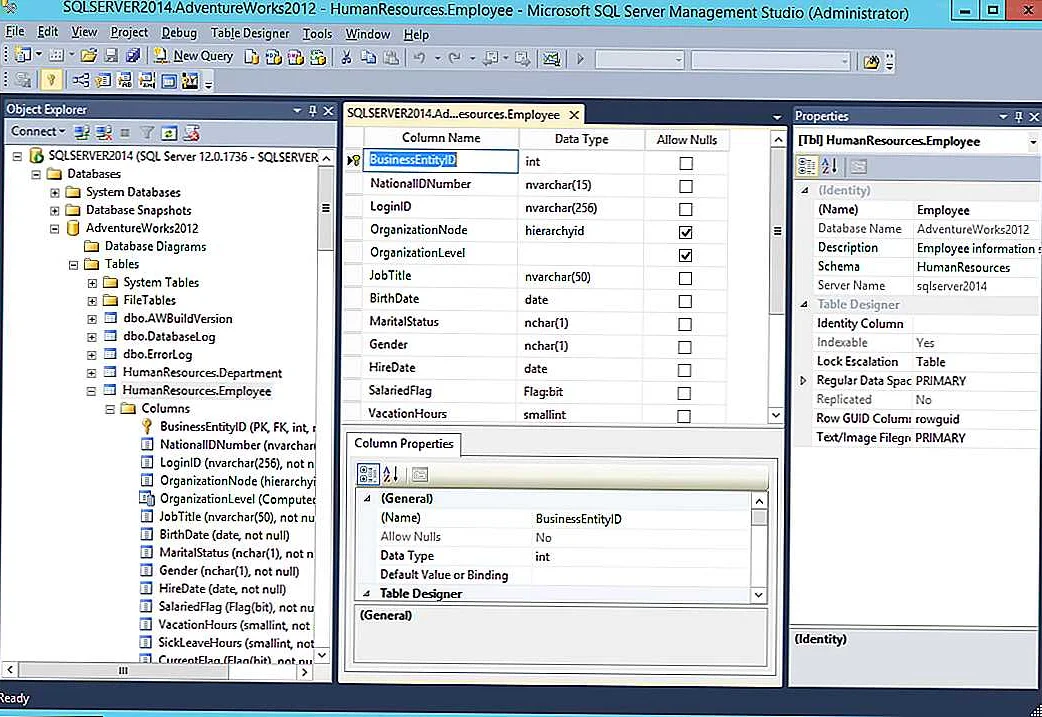Image resolution: width=1042 pixels, height=717 pixels.
Task: Toggle Allow Nulls for OrganizationNode
Action: 685,232
